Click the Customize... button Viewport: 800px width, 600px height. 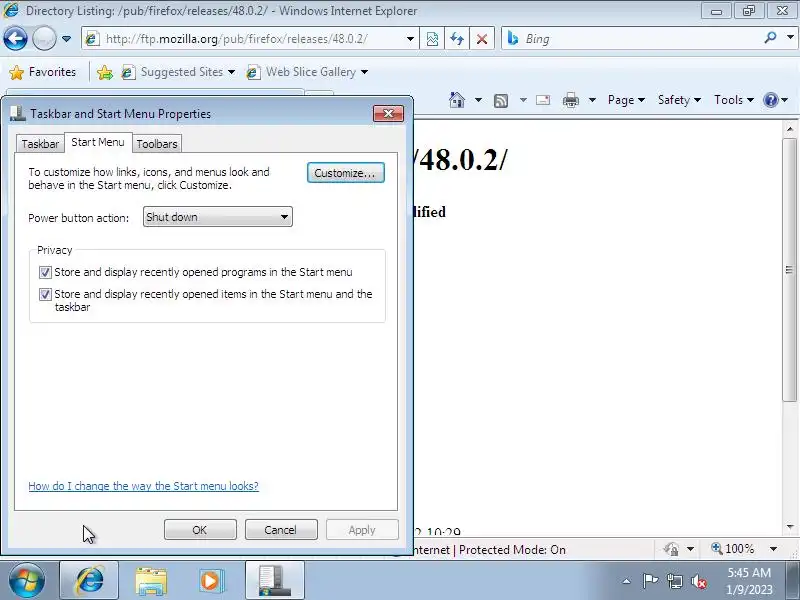(345, 173)
